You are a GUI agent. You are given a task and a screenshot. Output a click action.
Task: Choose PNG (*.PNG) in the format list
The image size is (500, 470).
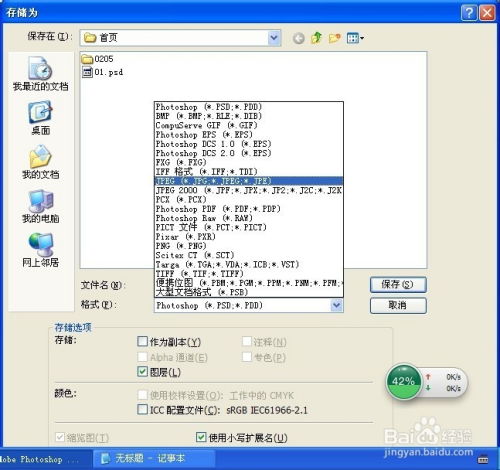pos(249,246)
